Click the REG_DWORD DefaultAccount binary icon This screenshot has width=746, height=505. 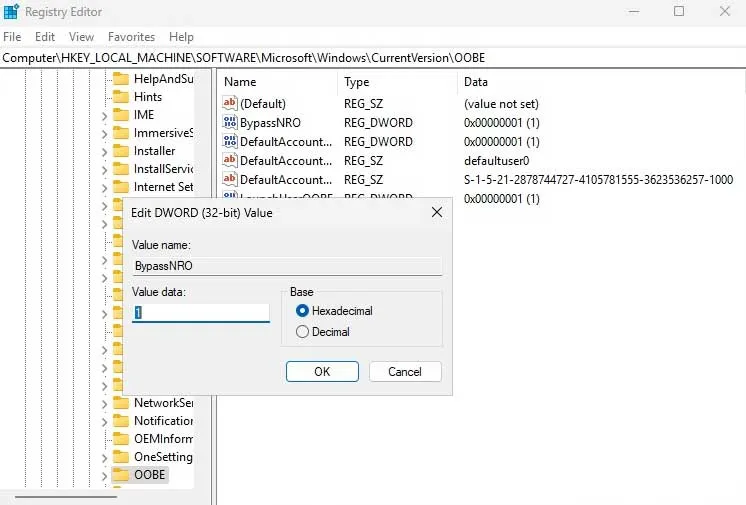(230, 141)
